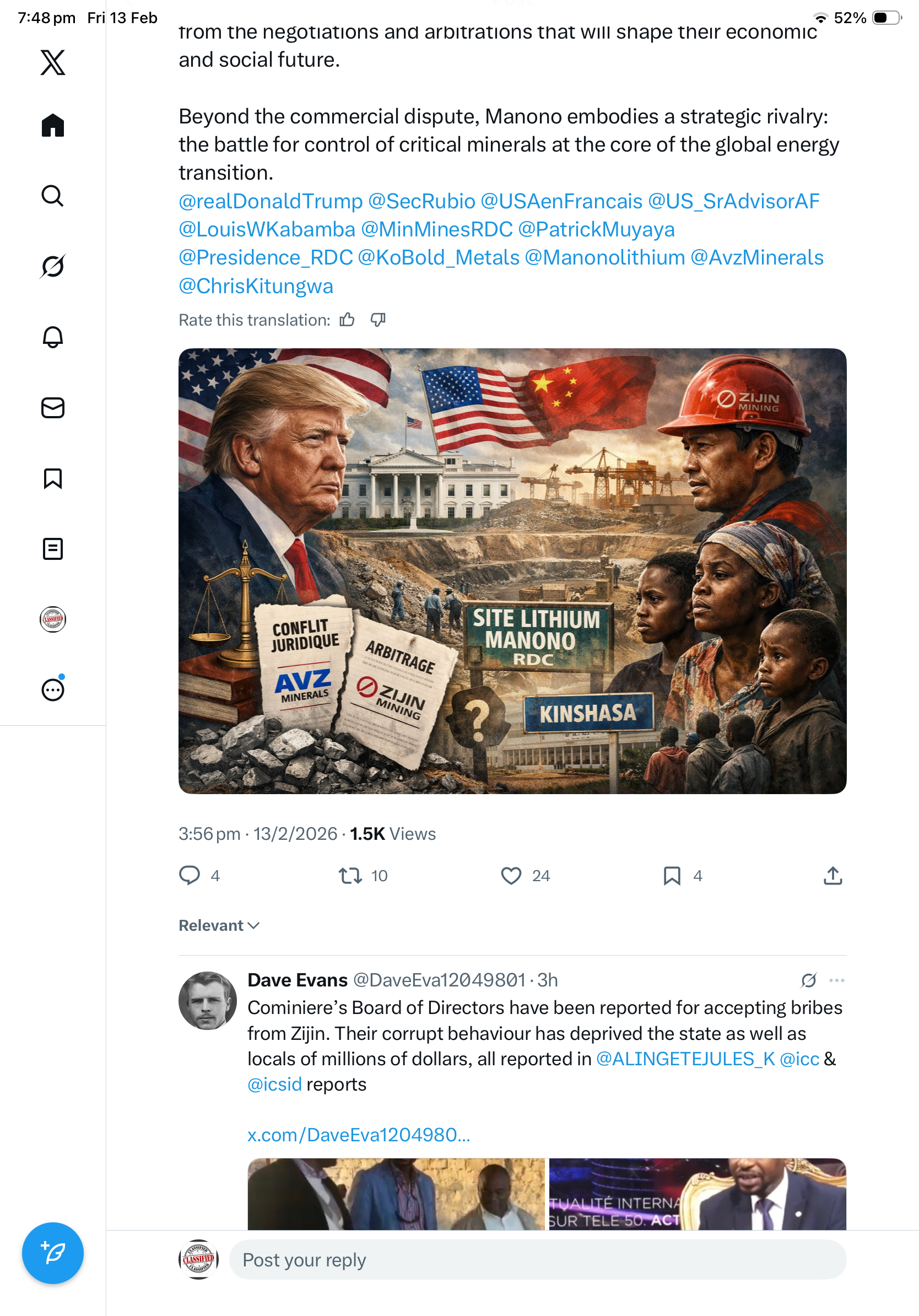Open the @KoBold_Metals mention link
This screenshot has width=919, height=1316.
439,258
